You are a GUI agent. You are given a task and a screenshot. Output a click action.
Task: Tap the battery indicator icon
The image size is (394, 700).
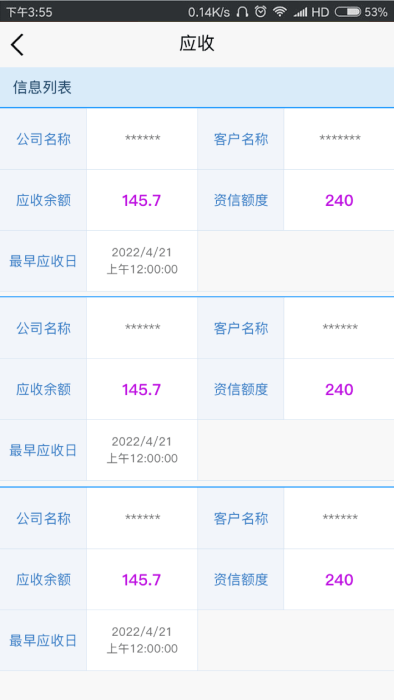348,12
